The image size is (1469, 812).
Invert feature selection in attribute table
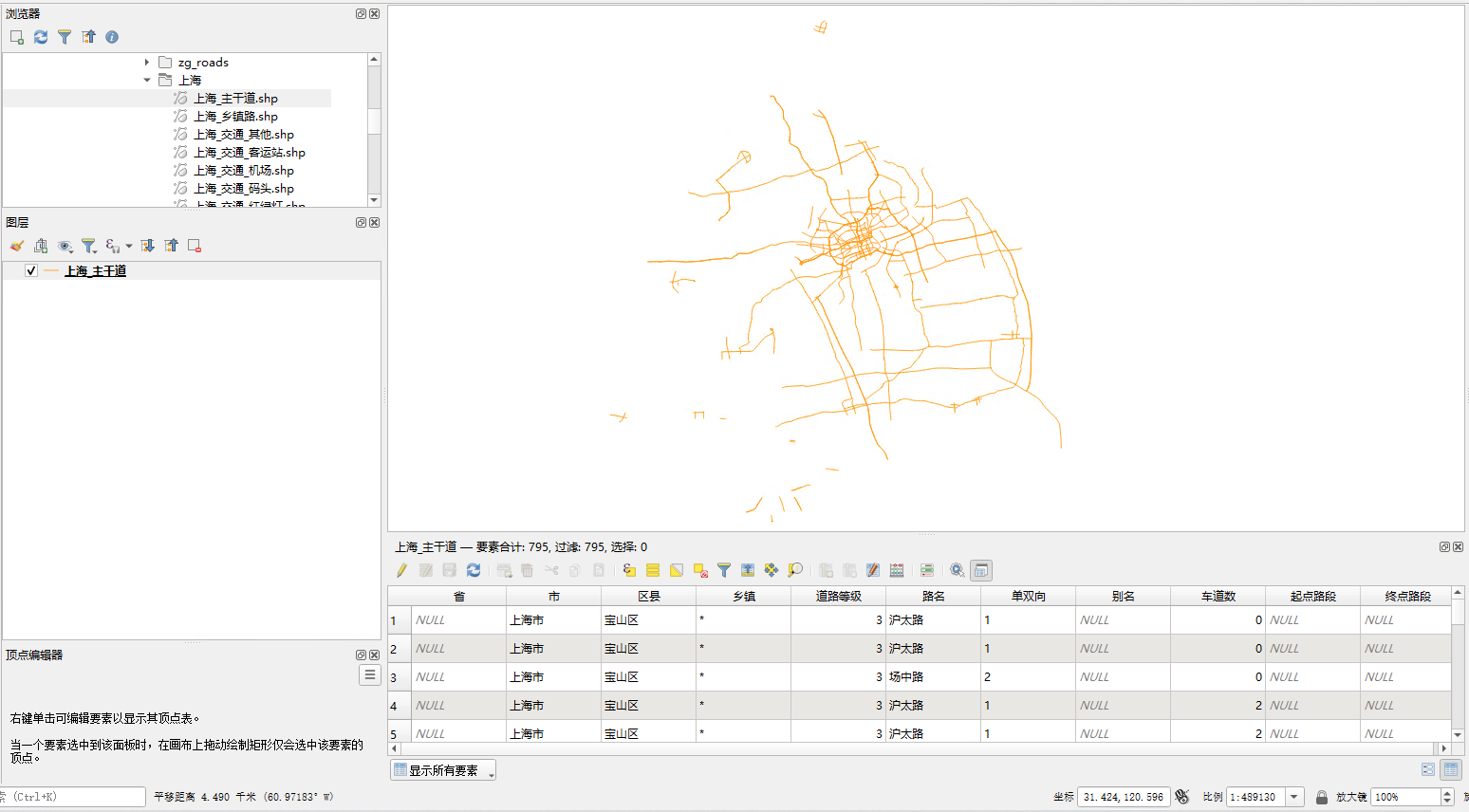click(x=677, y=570)
